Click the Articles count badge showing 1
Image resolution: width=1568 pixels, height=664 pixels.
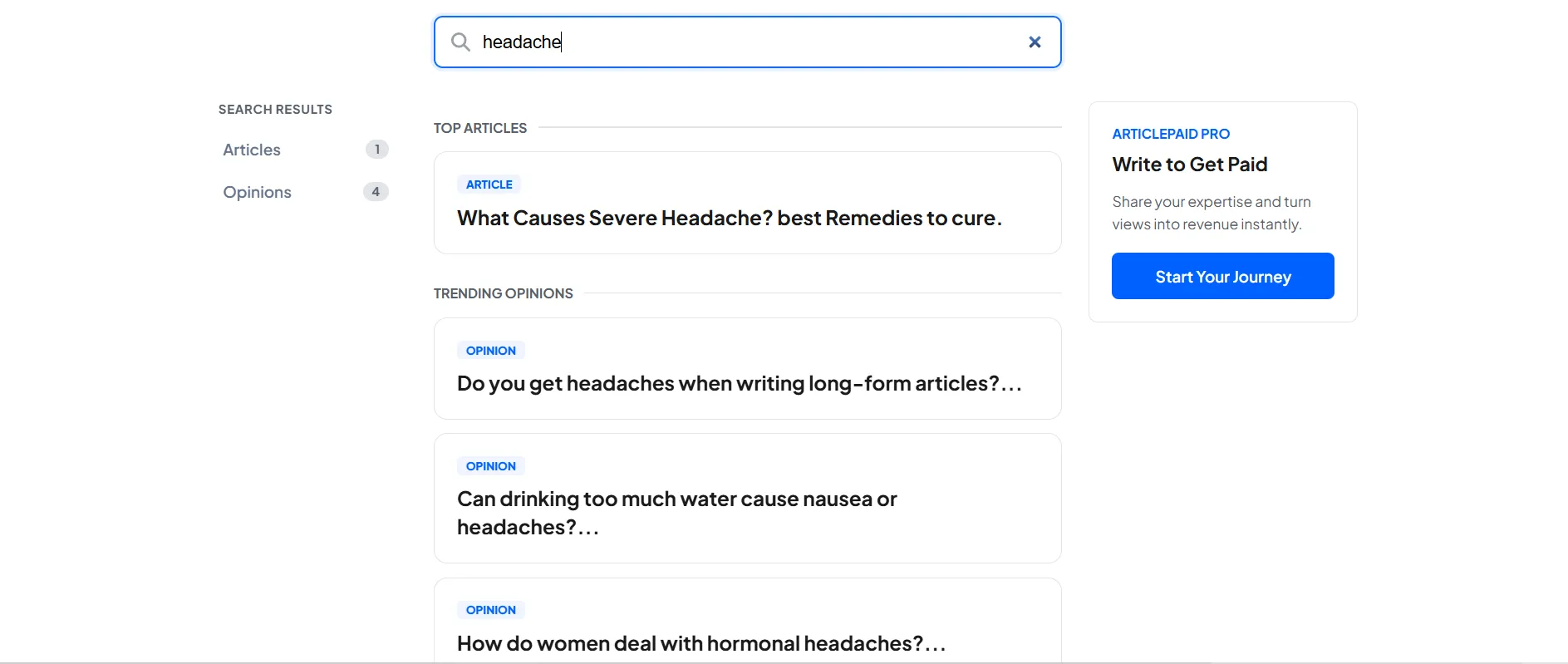(x=376, y=150)
